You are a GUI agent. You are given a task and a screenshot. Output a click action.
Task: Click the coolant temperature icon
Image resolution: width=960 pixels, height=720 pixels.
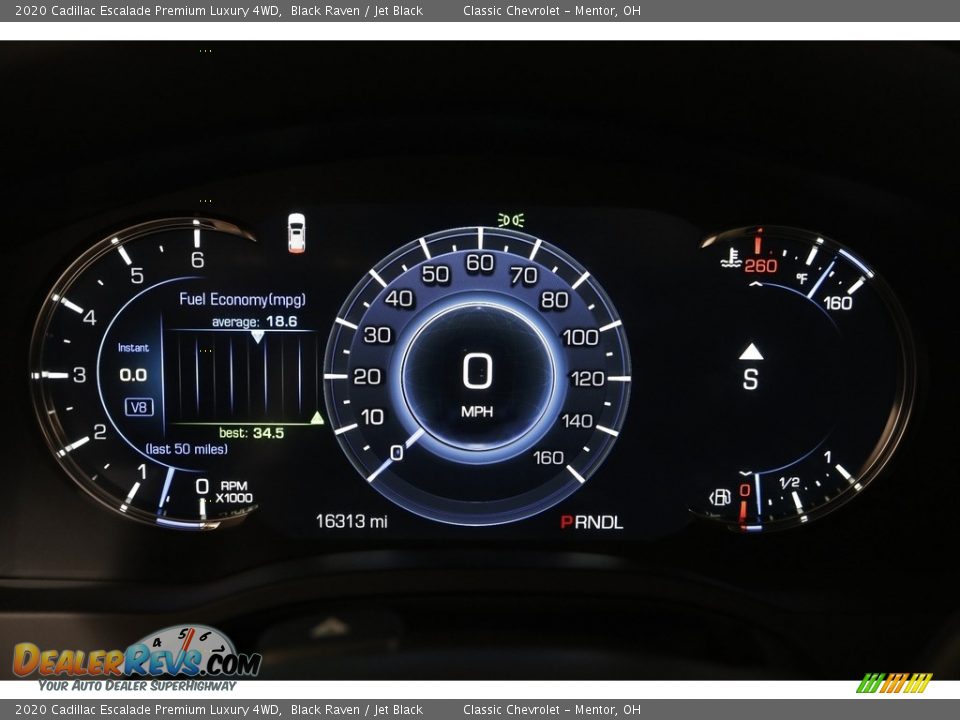pos(731,257)
